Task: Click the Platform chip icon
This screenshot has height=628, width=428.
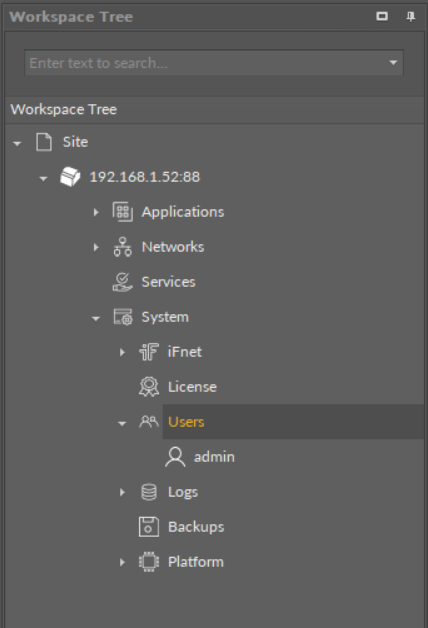Action: [149, 562]
